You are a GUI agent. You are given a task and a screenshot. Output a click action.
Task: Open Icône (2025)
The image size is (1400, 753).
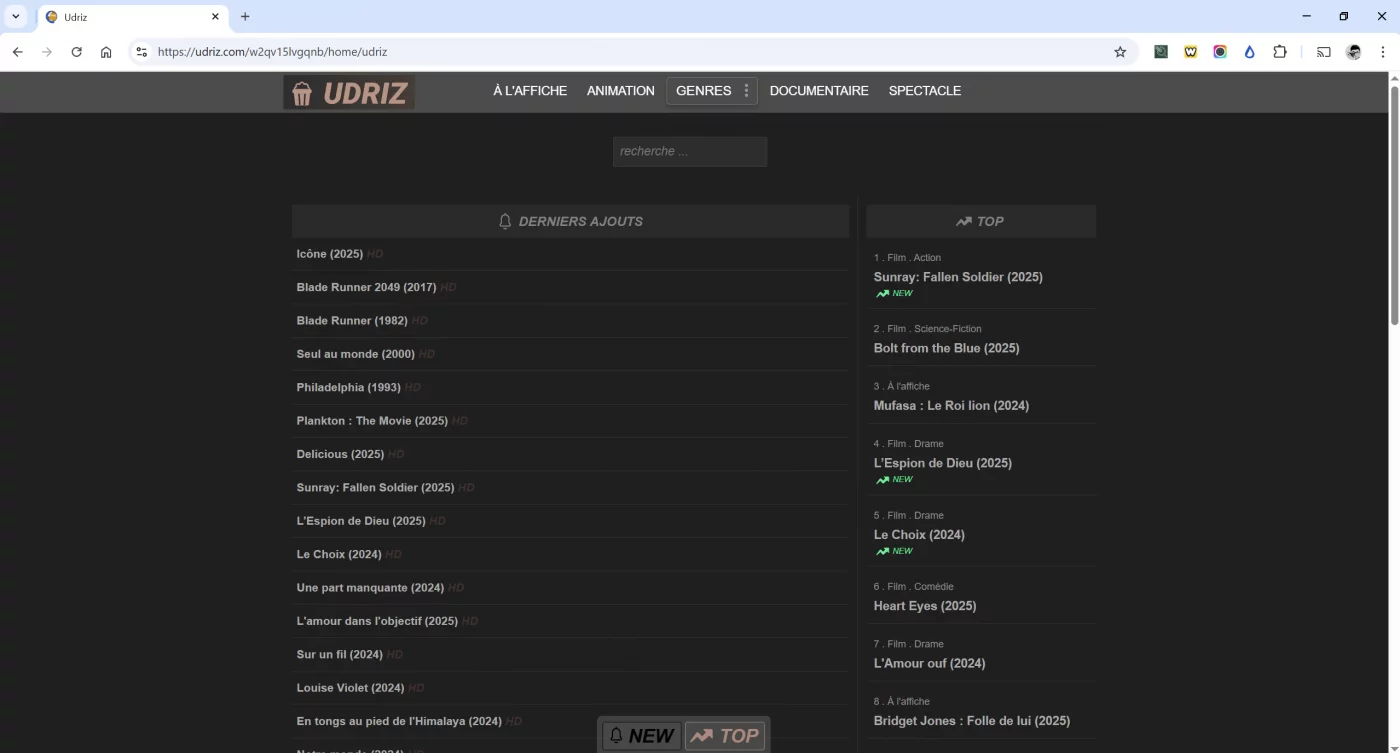tap(330, 254)
